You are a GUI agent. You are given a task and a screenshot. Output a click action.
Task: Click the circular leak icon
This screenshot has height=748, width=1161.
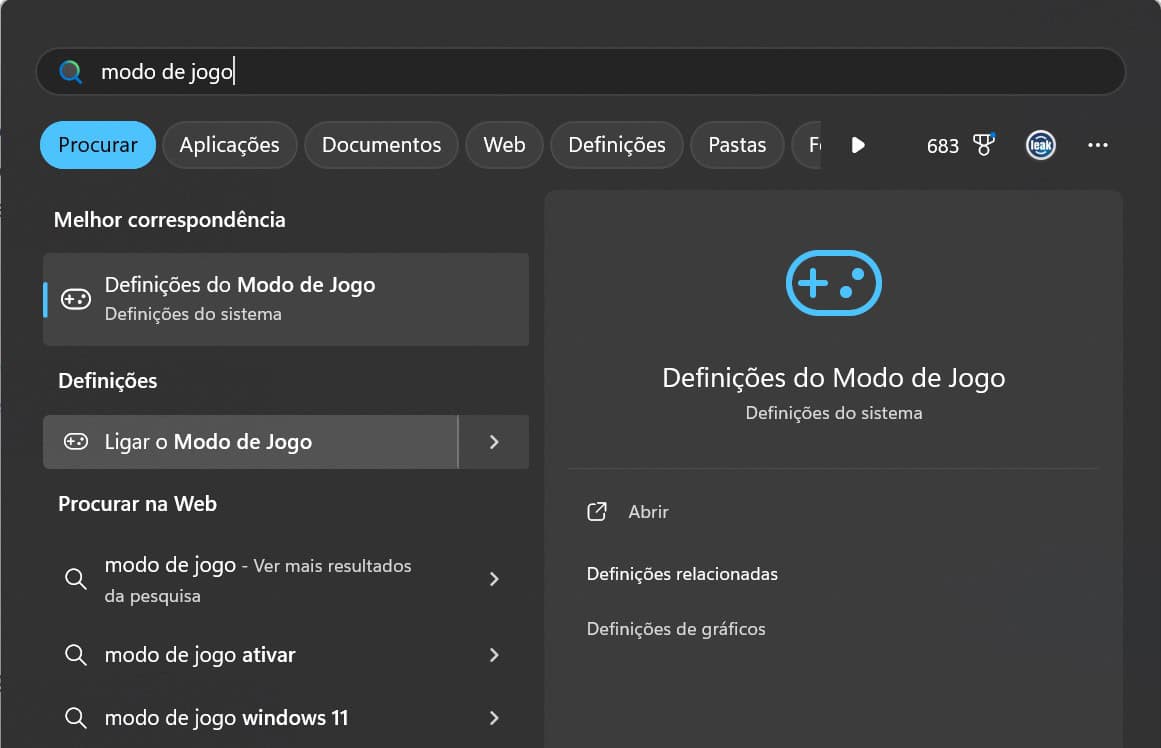tap(1040, 145)
